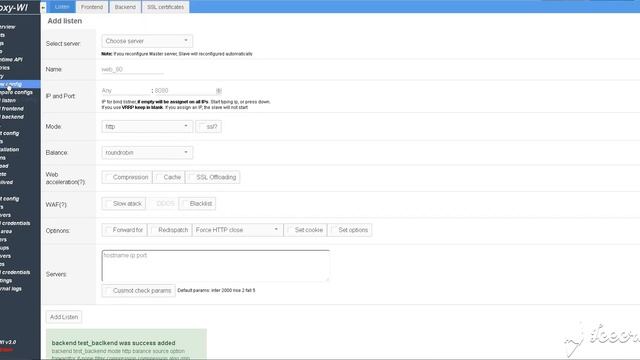Switch to the Listen tab
This screenshot has height=360, width=640.
[x=62, y=7]
